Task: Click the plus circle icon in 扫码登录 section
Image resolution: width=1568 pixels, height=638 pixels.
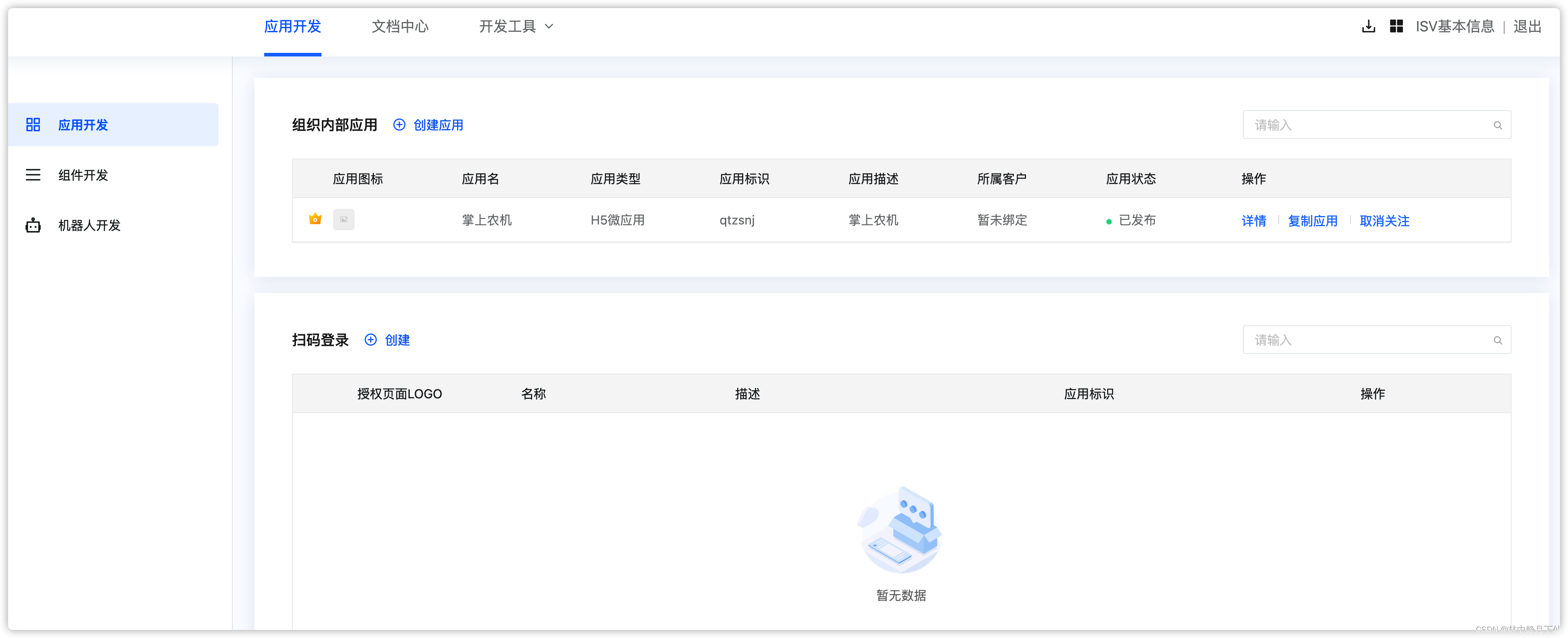Action: 370,340
